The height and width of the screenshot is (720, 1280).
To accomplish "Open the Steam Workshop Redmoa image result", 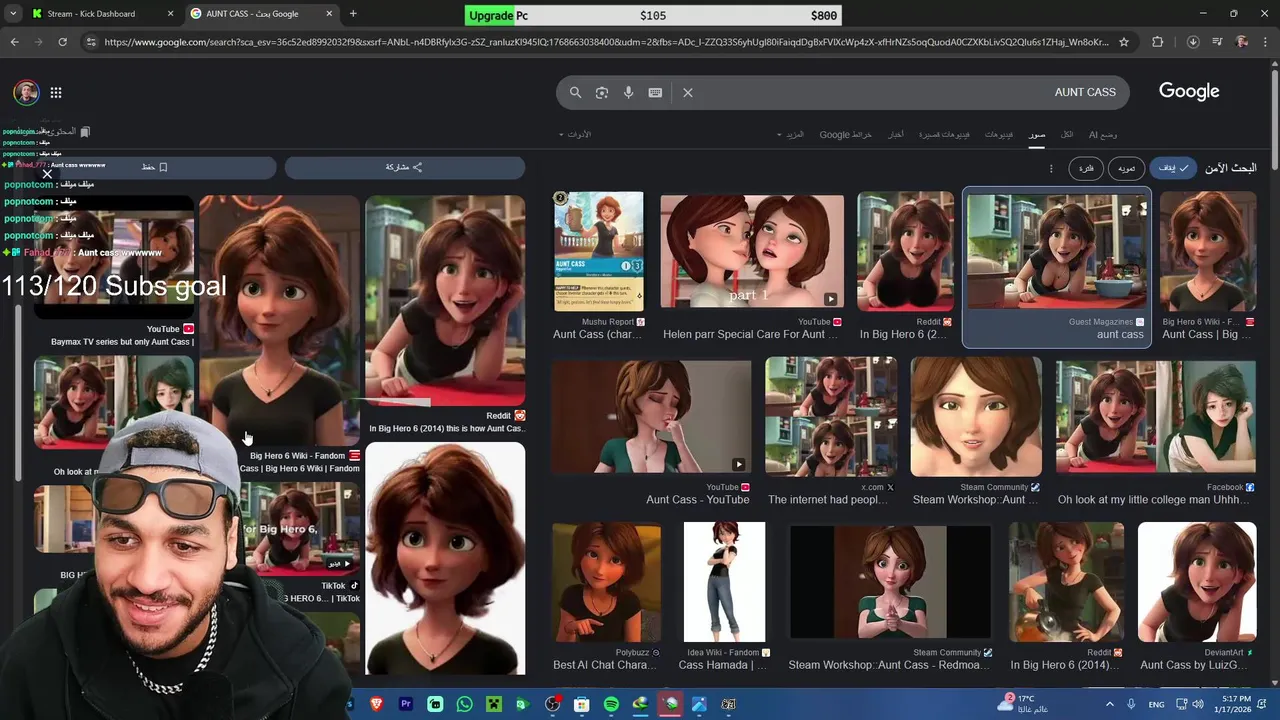I will point(890,582).
